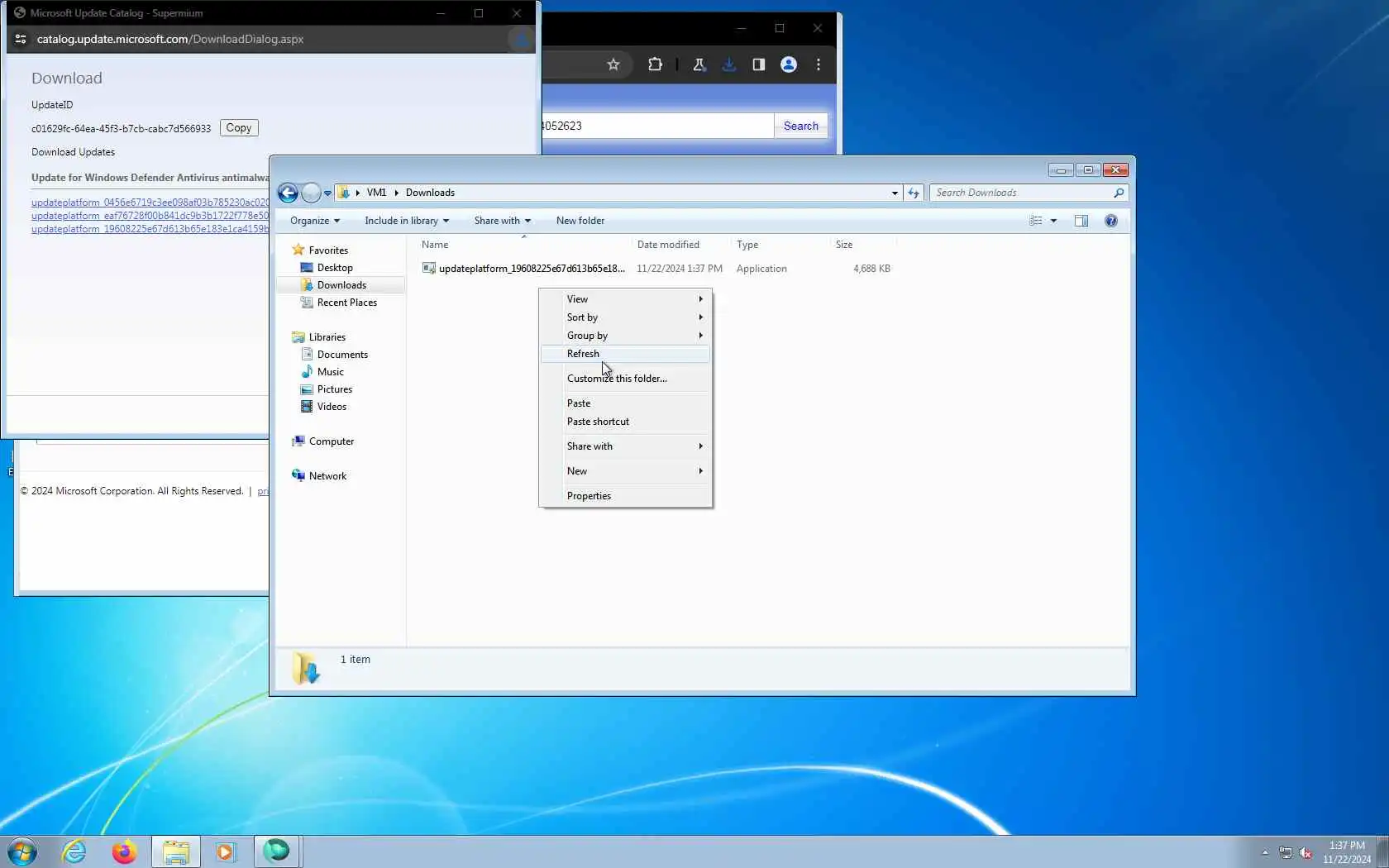
Task: Open the updateplatform_0456e6719c download link
Action: (x=150, y=203)
